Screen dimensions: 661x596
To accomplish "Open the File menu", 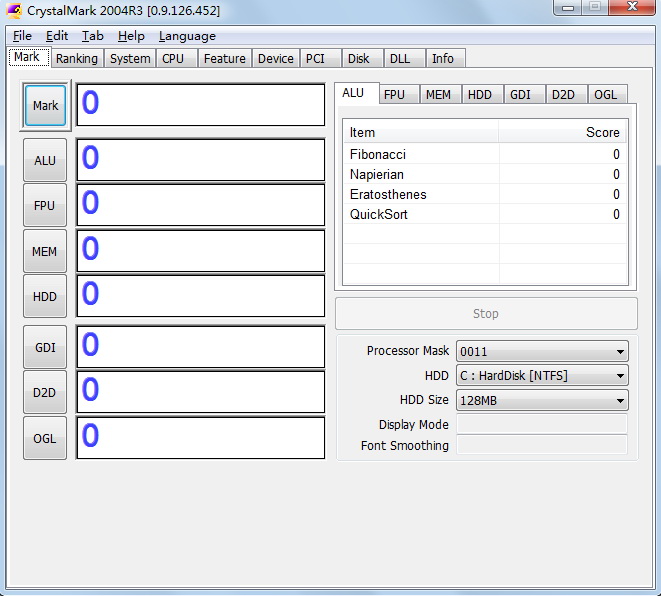I will pyautogui.click(x=22, y=36).
